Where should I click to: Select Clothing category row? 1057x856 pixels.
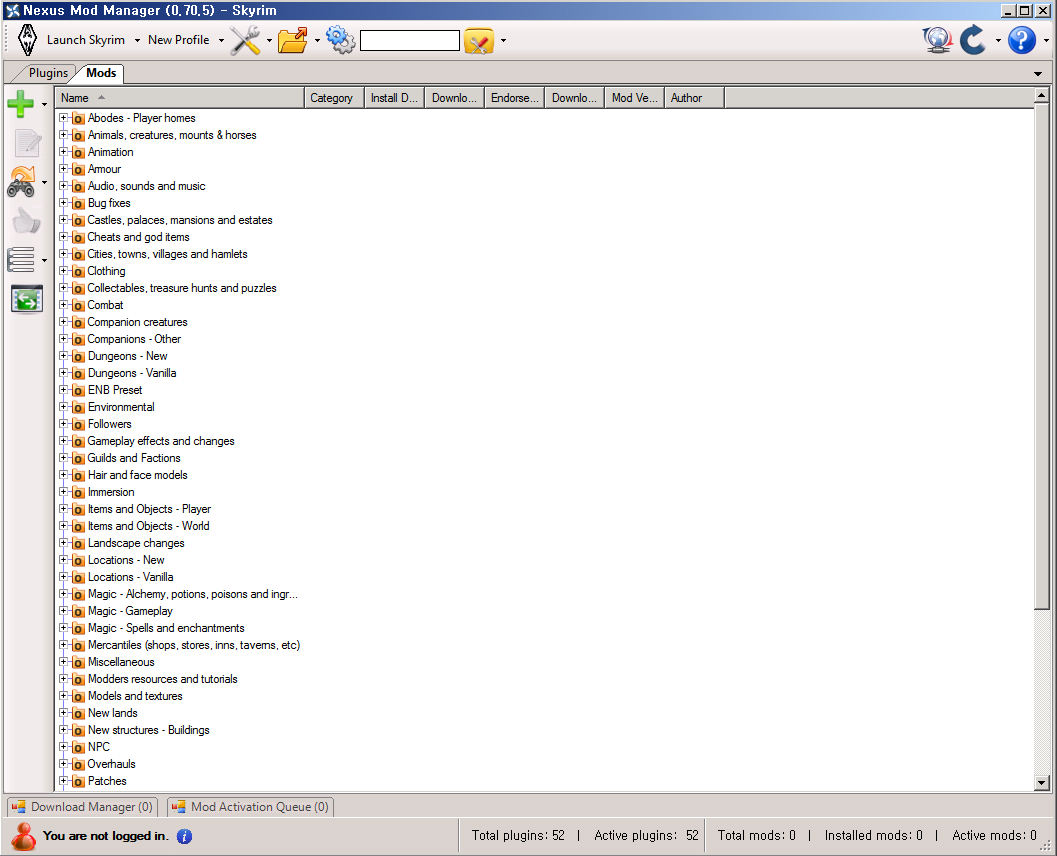[x=107, y=271]
